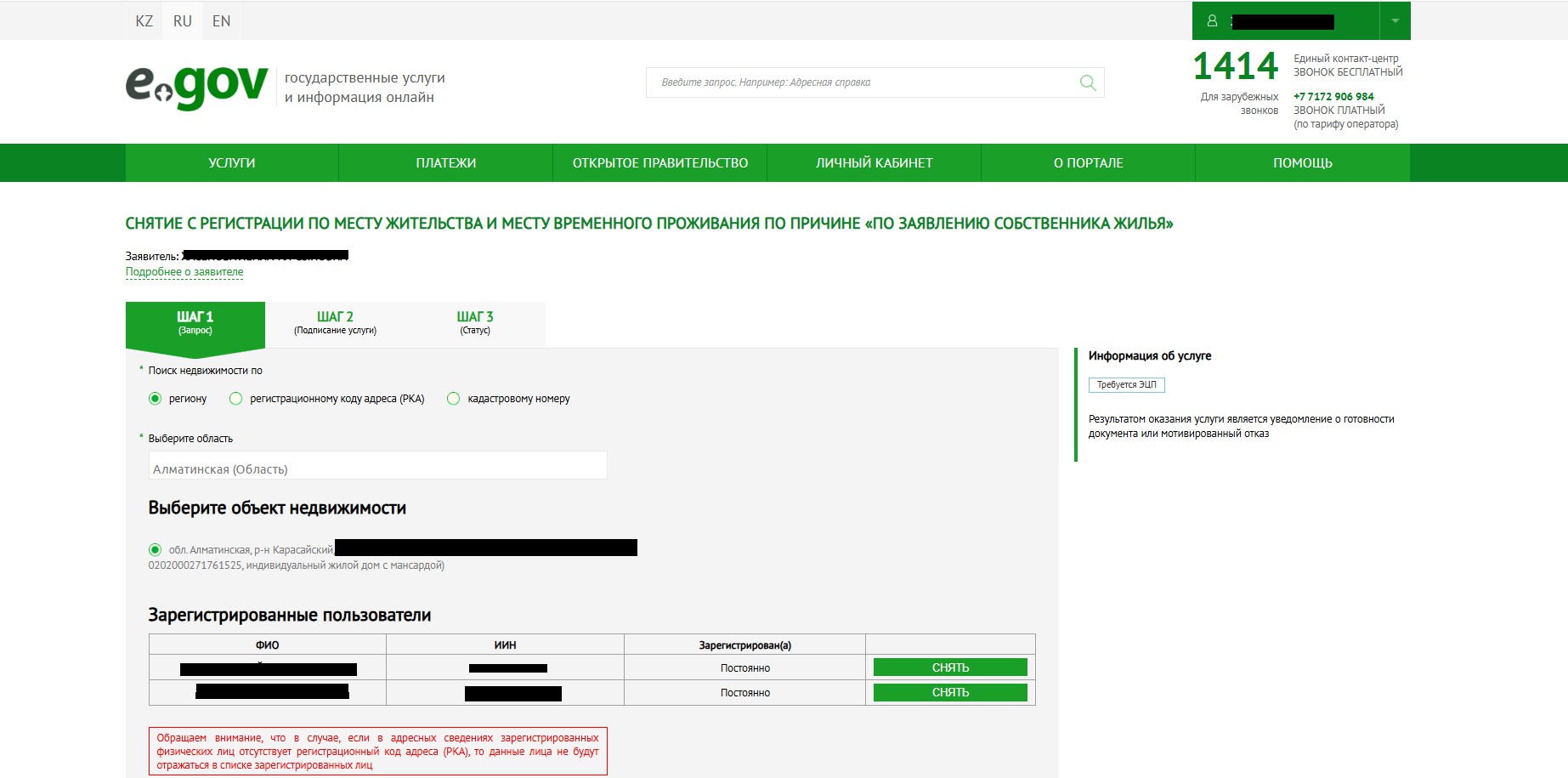Select search by registration address code (РКА)

point(236,399)
